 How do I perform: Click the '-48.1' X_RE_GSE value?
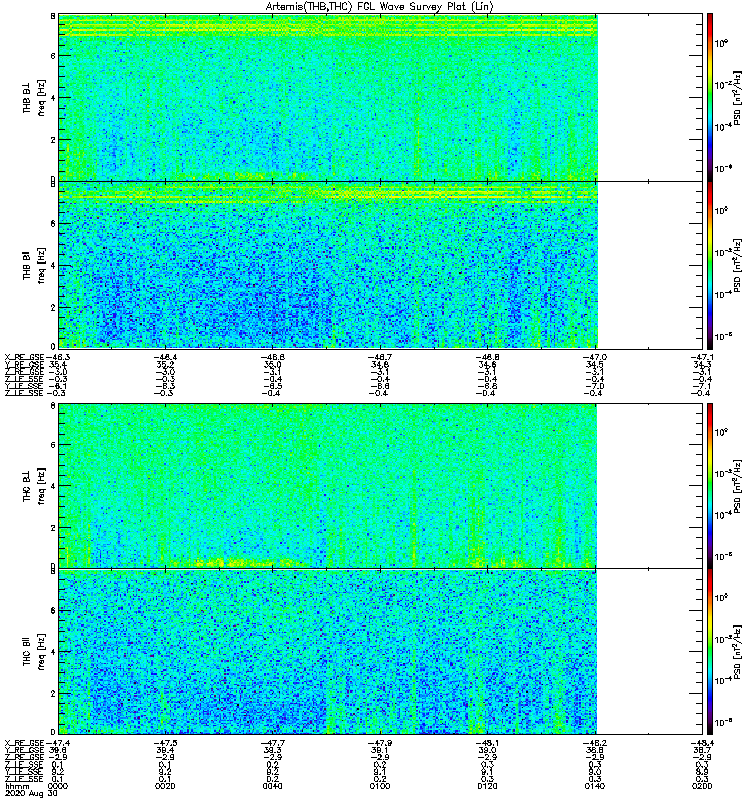487,743
